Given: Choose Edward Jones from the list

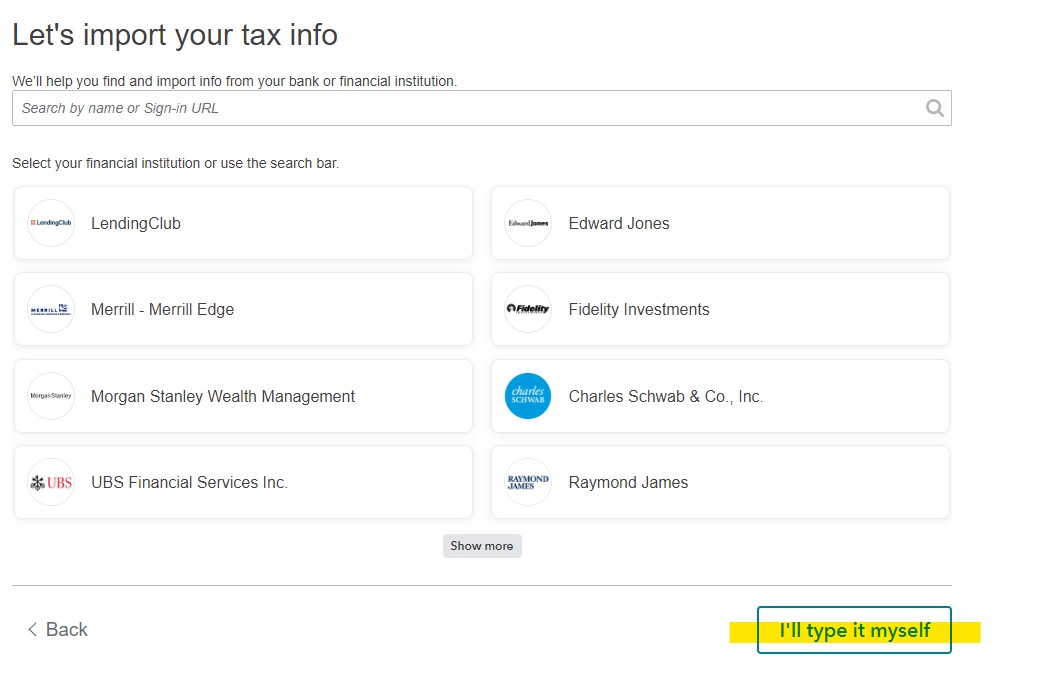Looking at the screenshot, I should 720,223.
